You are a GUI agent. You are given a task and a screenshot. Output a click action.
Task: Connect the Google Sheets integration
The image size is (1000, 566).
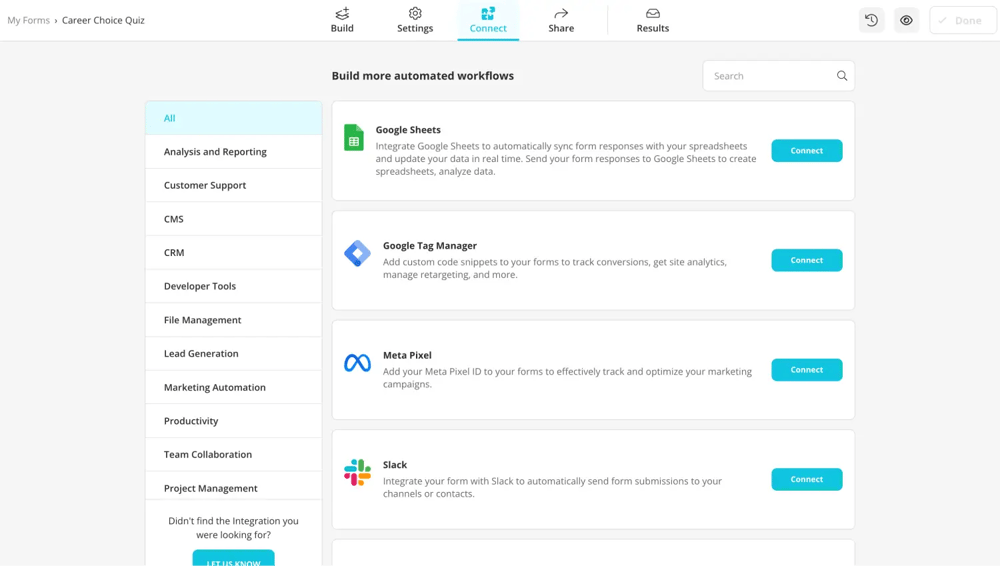click(806, 151)
